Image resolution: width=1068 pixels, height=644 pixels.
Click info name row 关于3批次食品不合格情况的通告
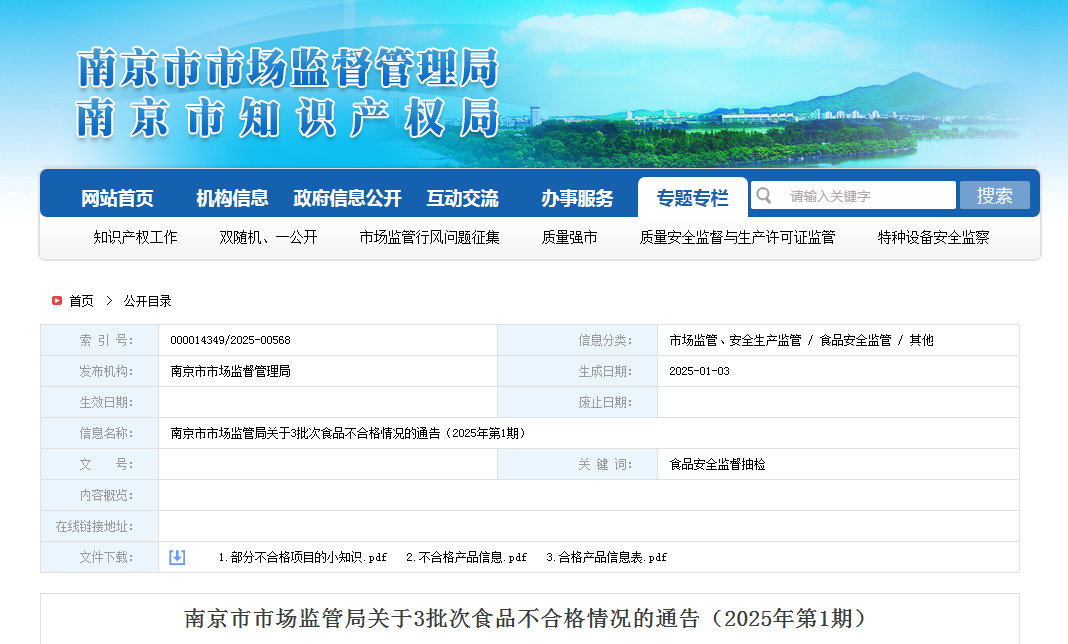pyautogui.click(x=347, y=433)
